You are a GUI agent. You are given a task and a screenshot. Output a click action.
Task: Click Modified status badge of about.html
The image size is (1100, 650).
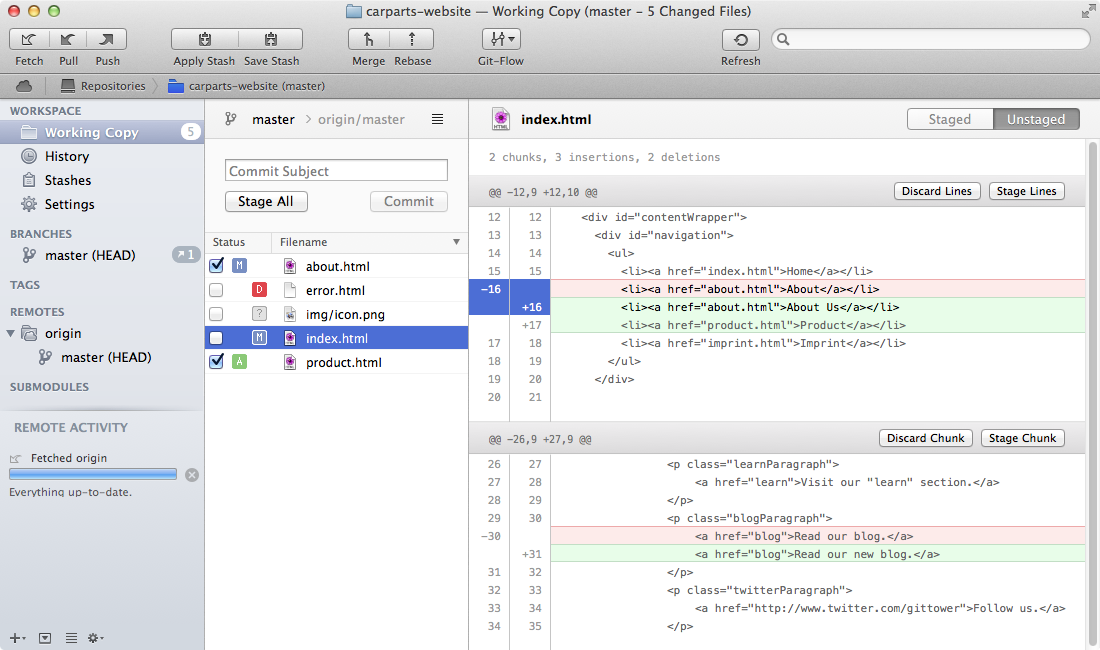239,266
